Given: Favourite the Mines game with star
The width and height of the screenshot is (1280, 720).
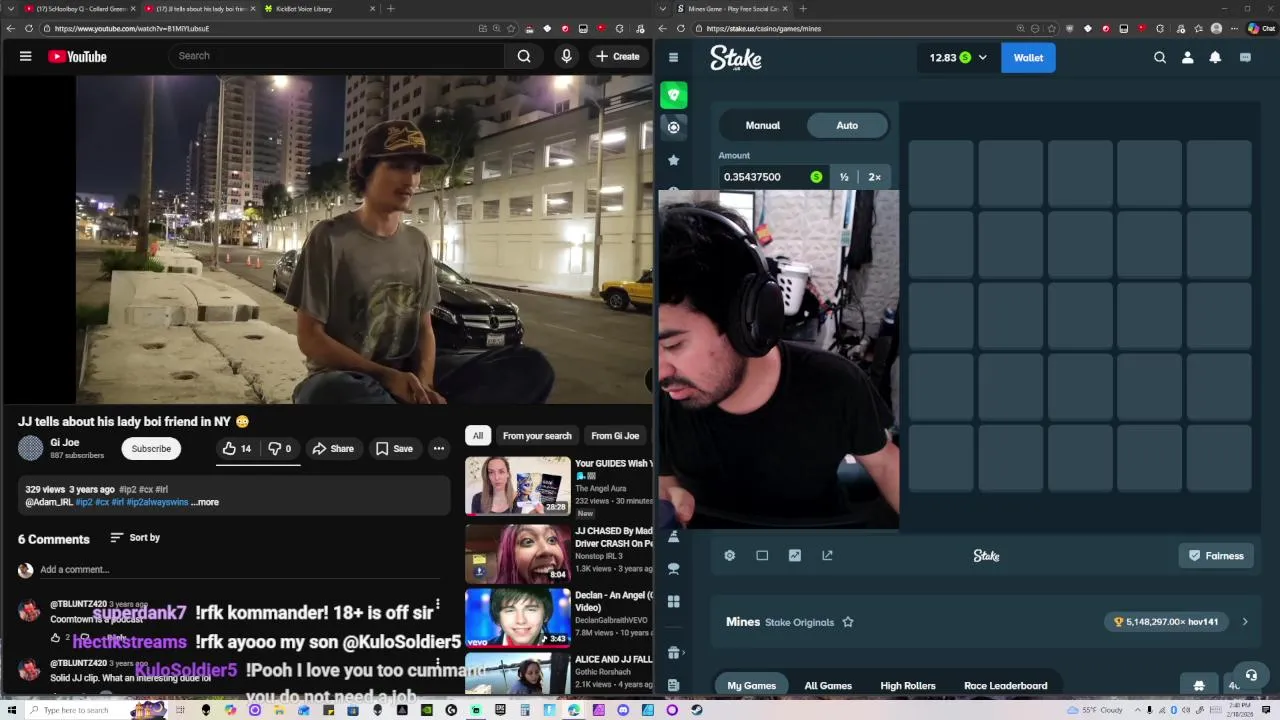Looking at the screenshot, I should click(848, 622).
